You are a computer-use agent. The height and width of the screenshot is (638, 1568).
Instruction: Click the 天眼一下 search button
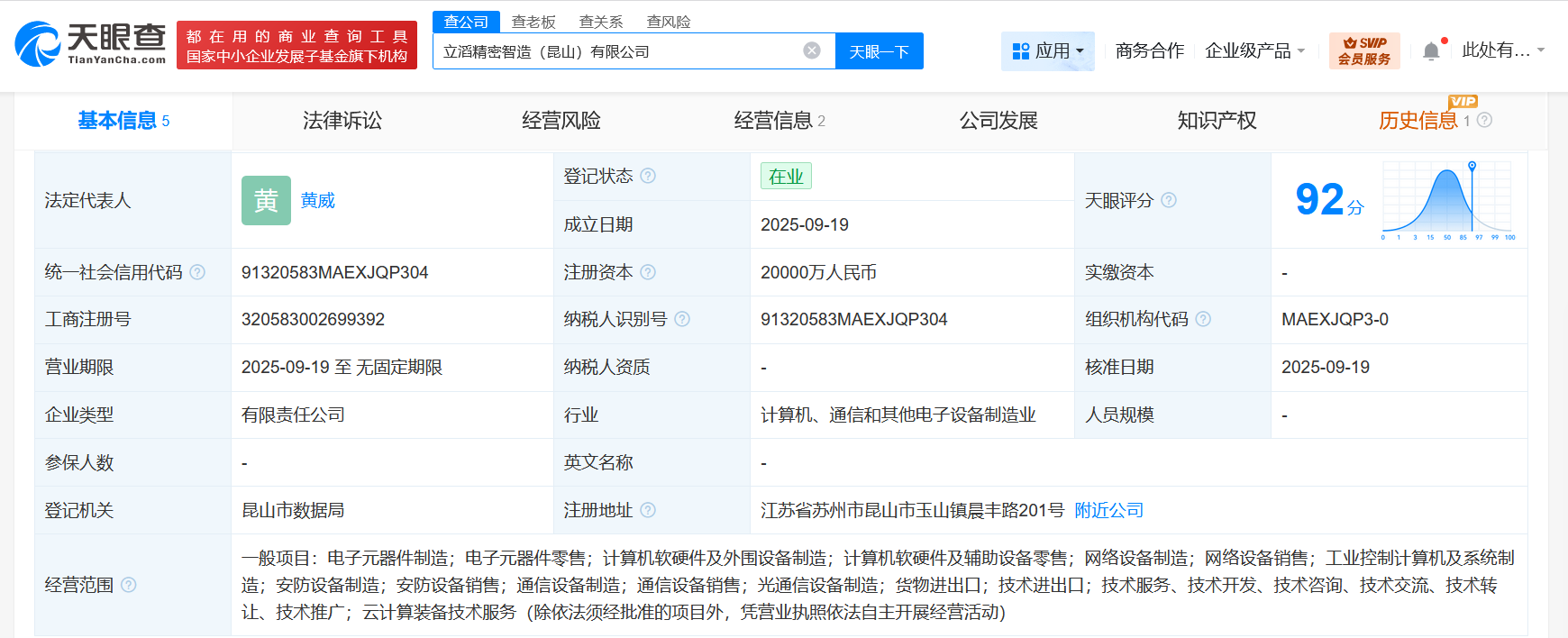pyautogui.click(x=879, y=51)
